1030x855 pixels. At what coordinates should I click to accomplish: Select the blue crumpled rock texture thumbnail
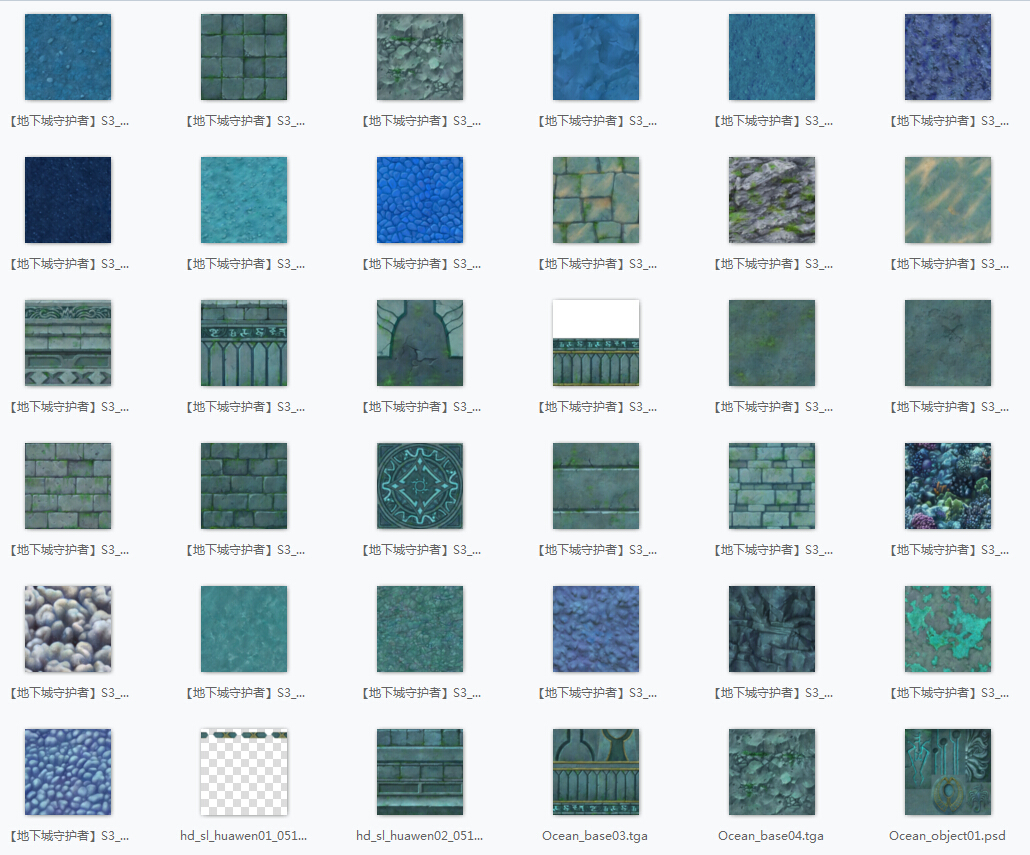tap(596, 57)
